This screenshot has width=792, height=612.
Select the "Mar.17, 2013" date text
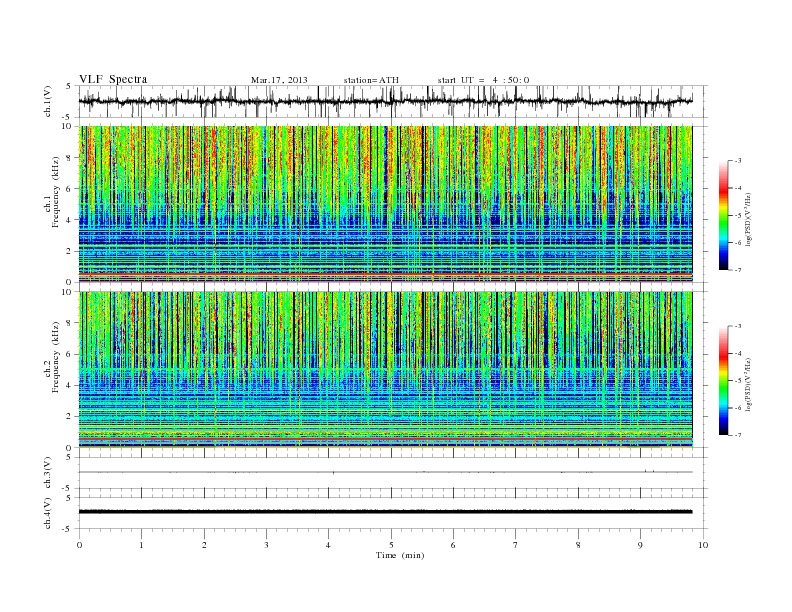[x=279, y=80]
